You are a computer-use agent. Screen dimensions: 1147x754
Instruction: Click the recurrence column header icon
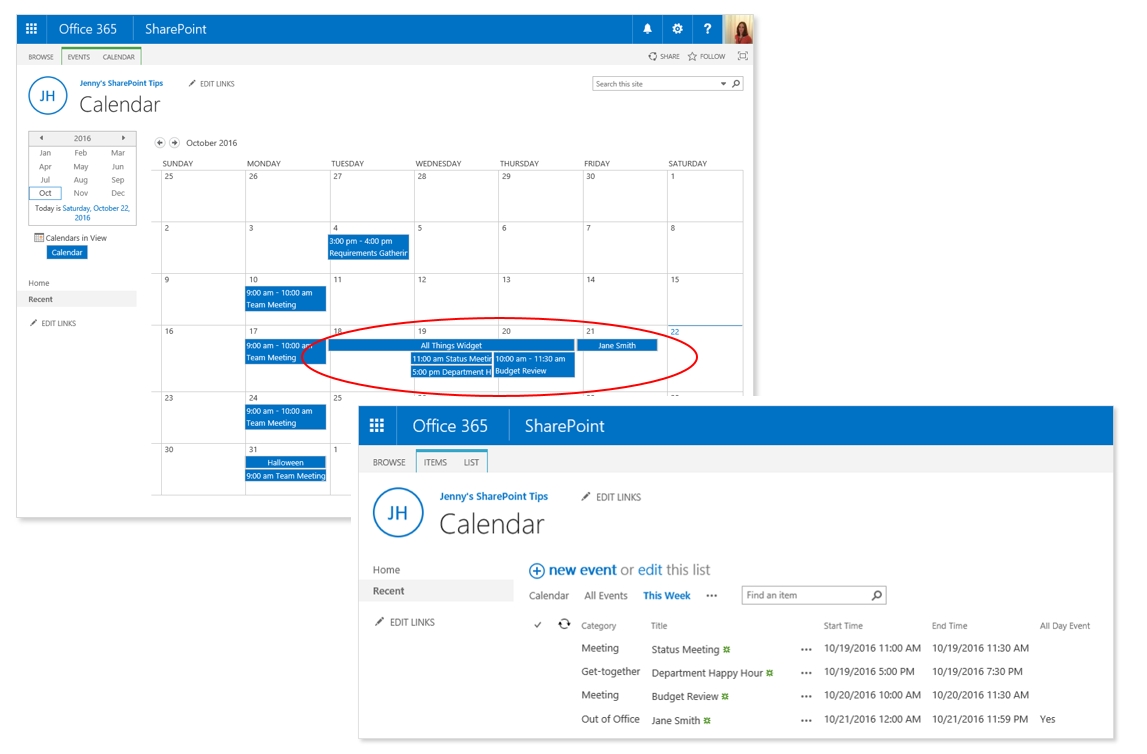pos(564,624)
